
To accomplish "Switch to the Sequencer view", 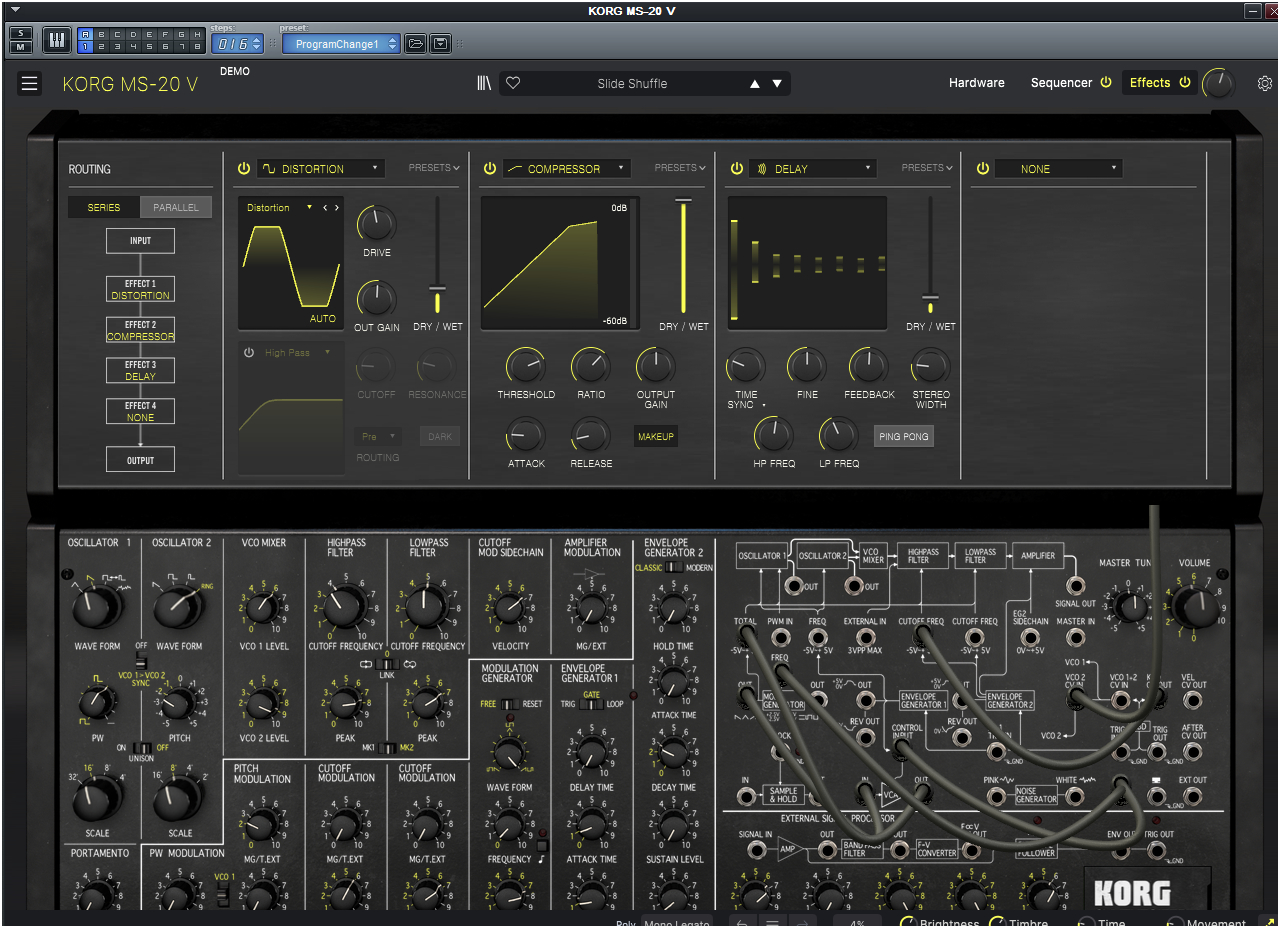I will [x=1061, y=83].
